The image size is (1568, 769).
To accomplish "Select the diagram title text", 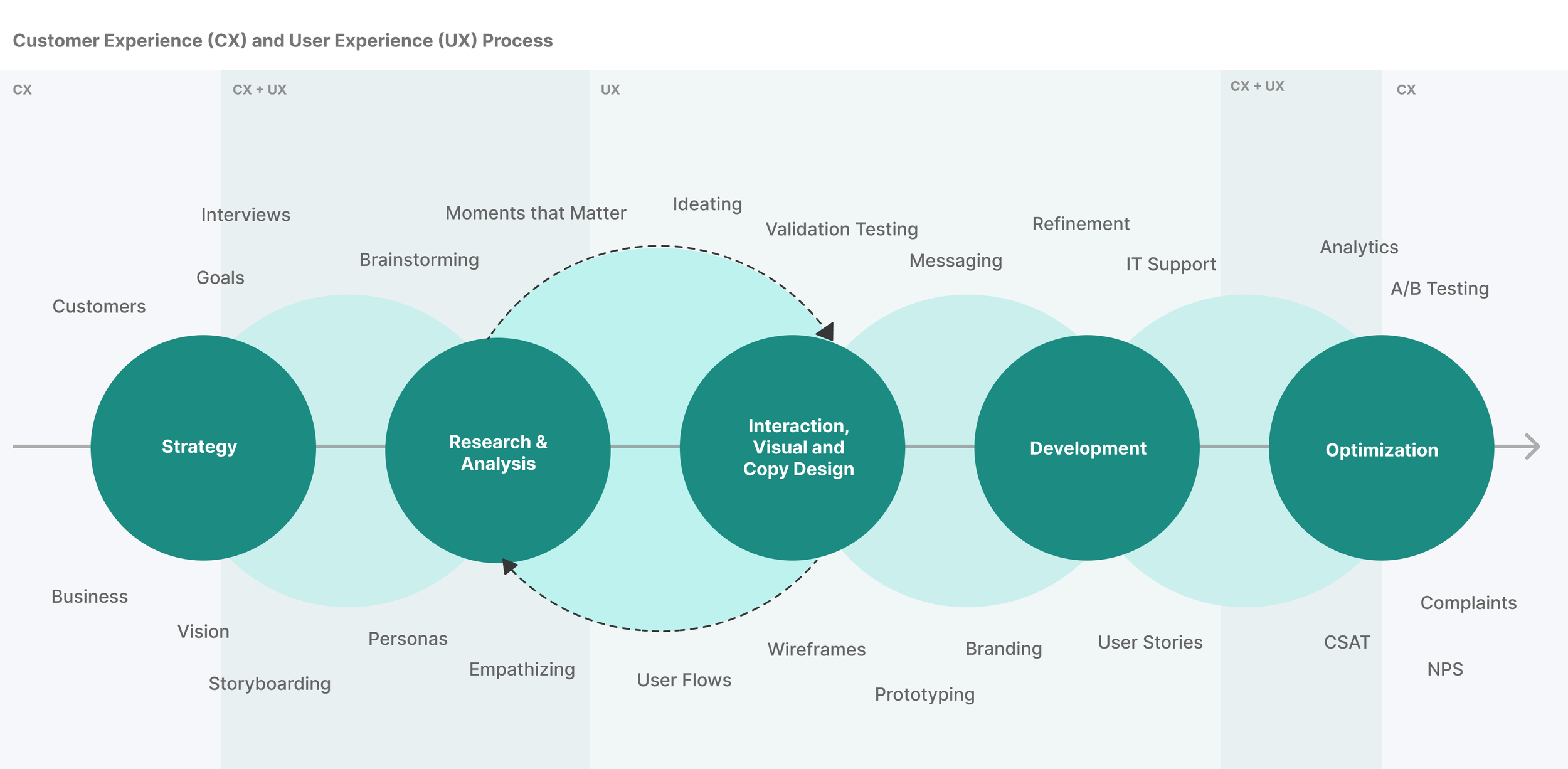I will [282, 41].
